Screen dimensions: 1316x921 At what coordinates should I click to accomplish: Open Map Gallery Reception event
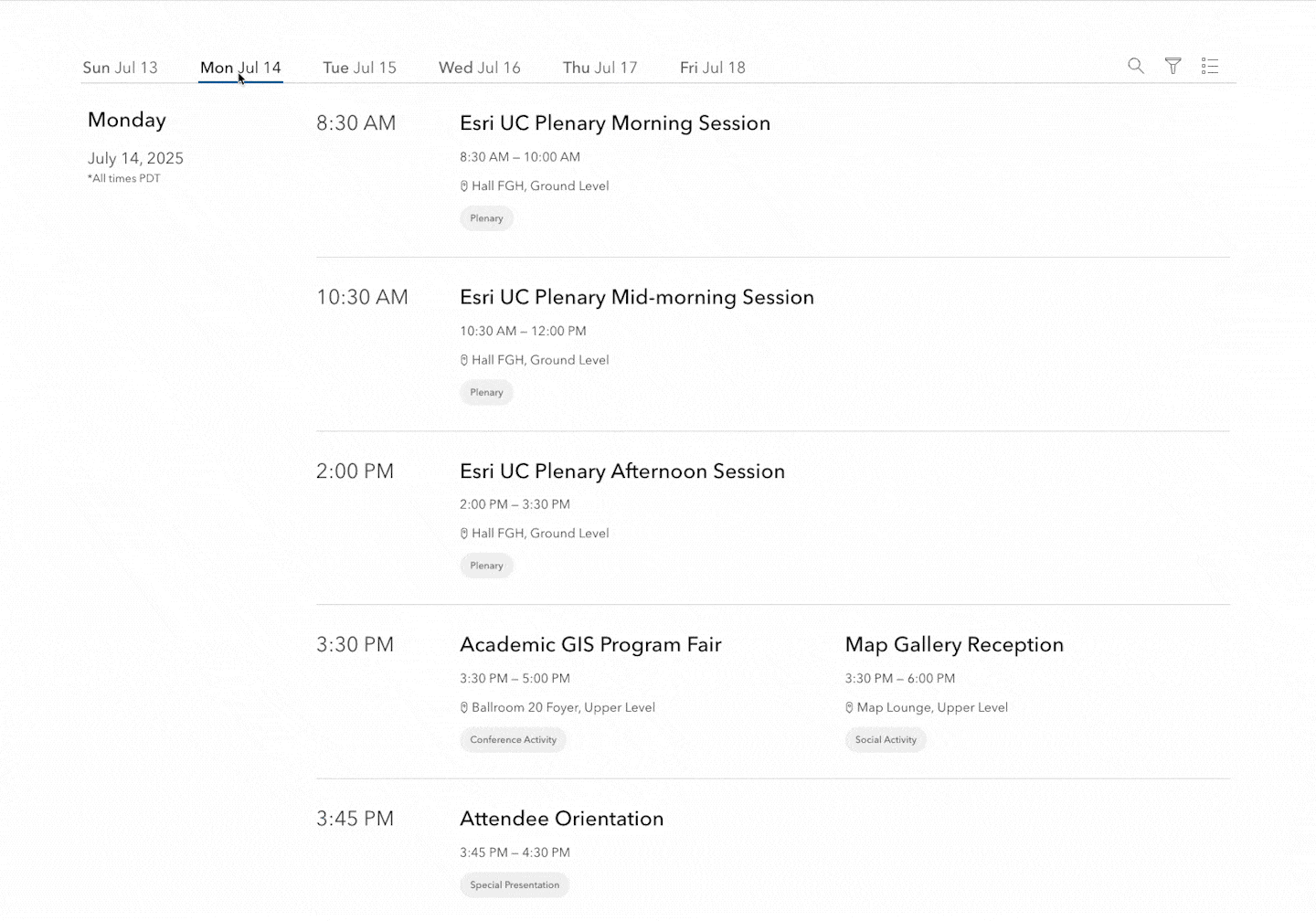pos(954,645)
